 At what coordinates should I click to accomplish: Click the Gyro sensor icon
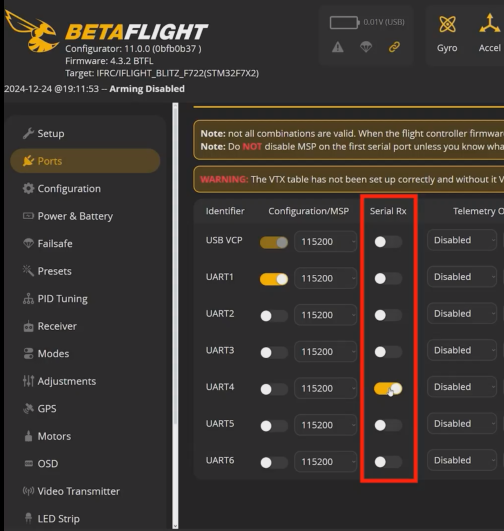click(x=447, y=24)
